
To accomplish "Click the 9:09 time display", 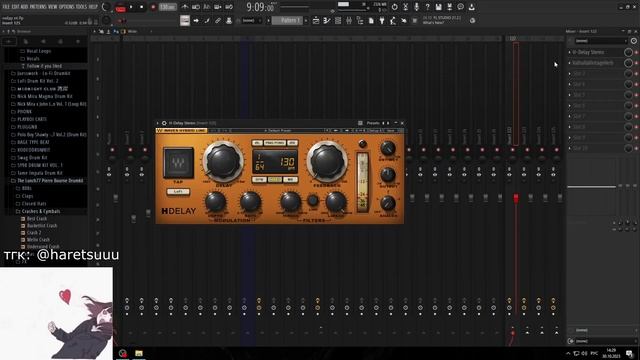I will click(x=260, y=7).
